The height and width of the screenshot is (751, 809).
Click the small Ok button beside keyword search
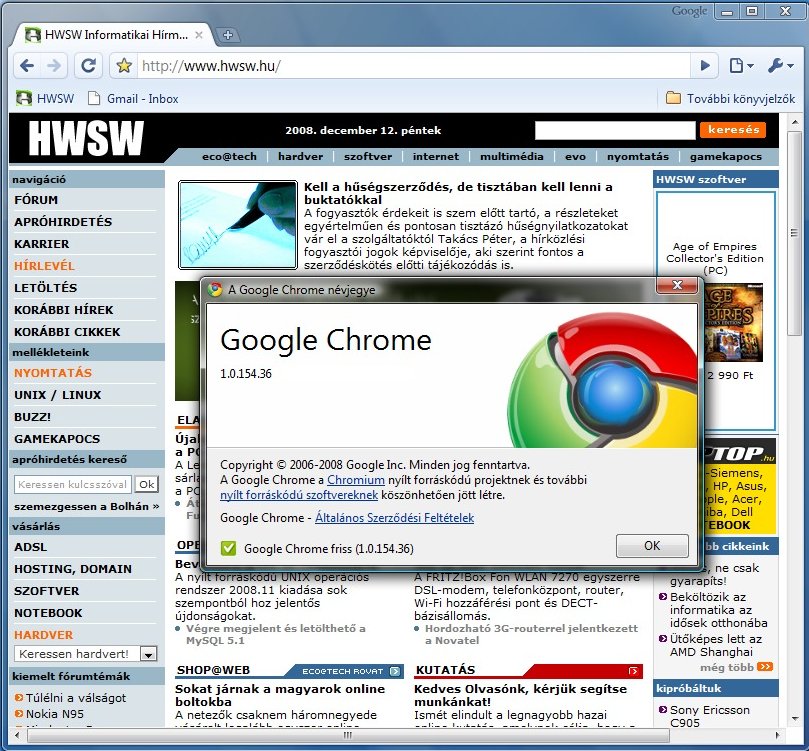tap(147, 484)
